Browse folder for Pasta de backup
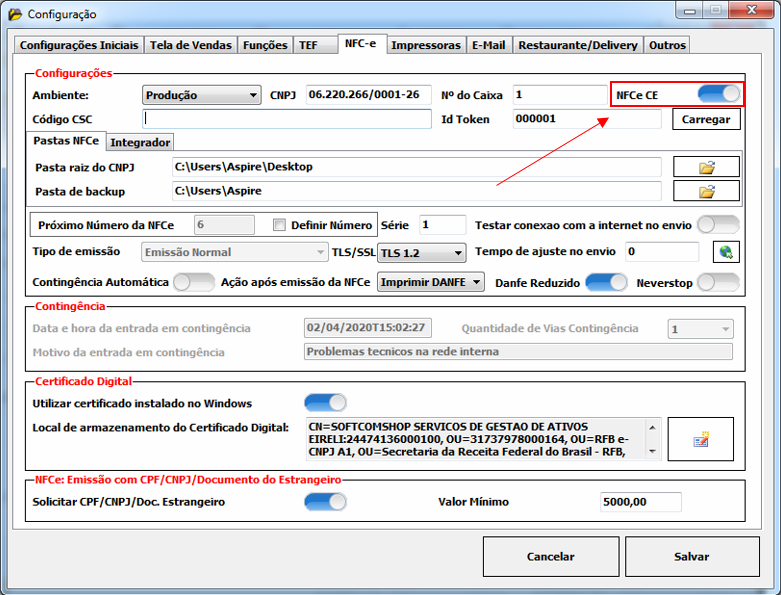The image size is (781, 595). 706,191
